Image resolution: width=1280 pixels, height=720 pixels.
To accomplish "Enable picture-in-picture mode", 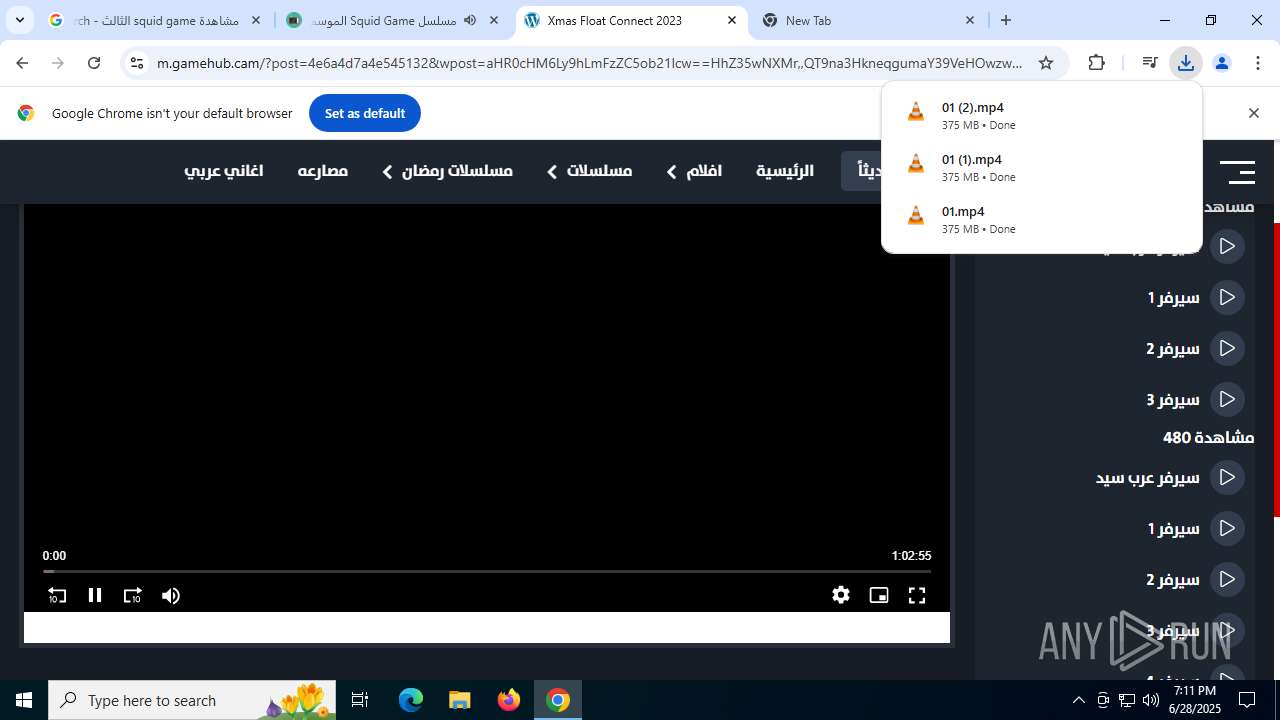I will 879,595.
